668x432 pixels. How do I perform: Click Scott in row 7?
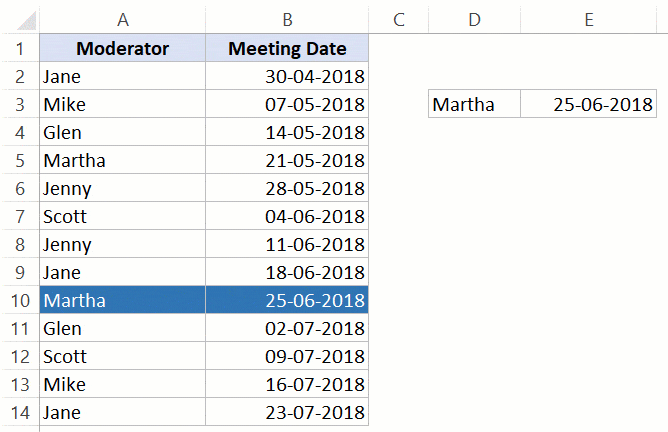(123, 216)
